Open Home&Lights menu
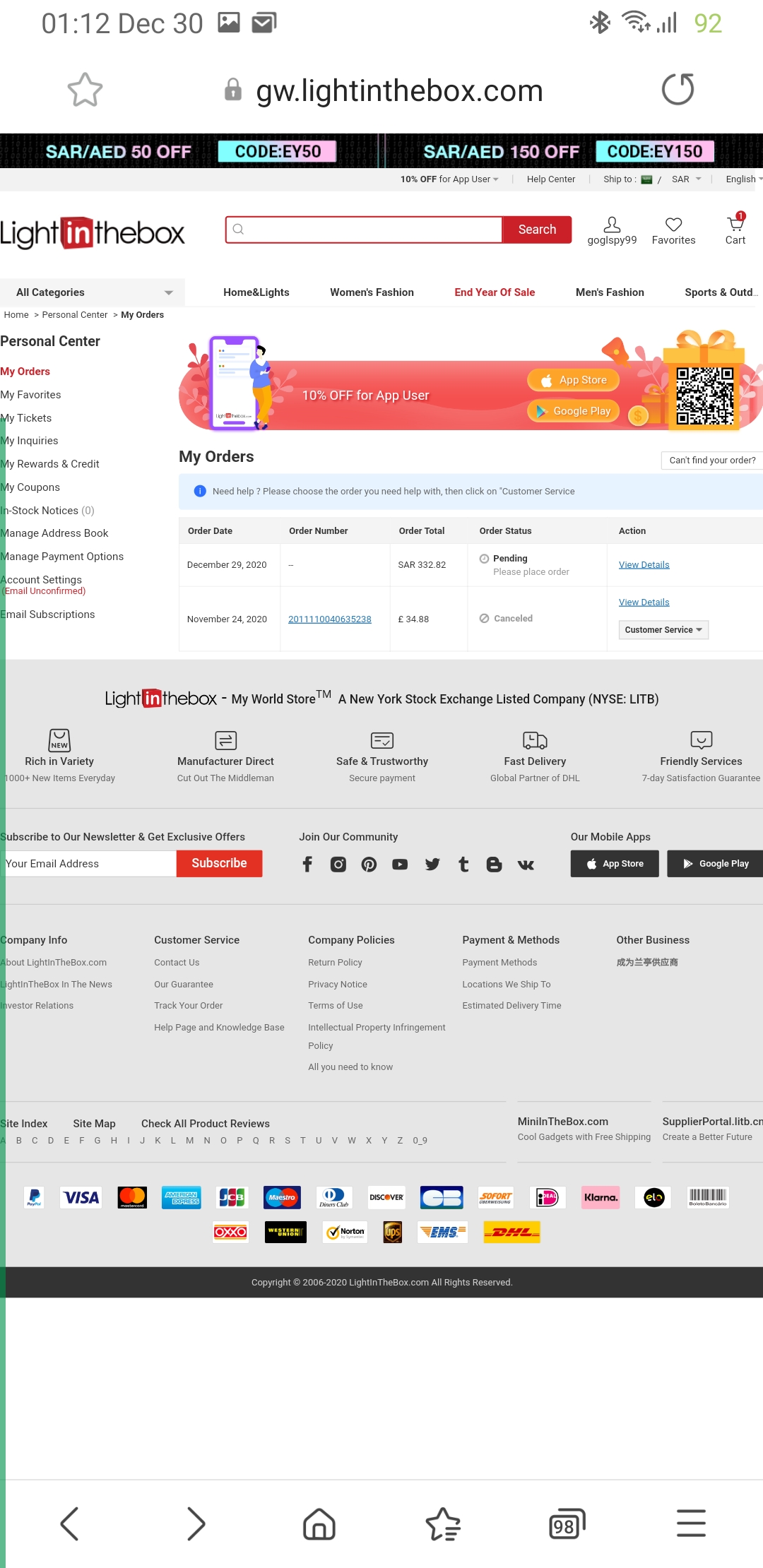The image size is (763, 1568). tap(256, 292)
